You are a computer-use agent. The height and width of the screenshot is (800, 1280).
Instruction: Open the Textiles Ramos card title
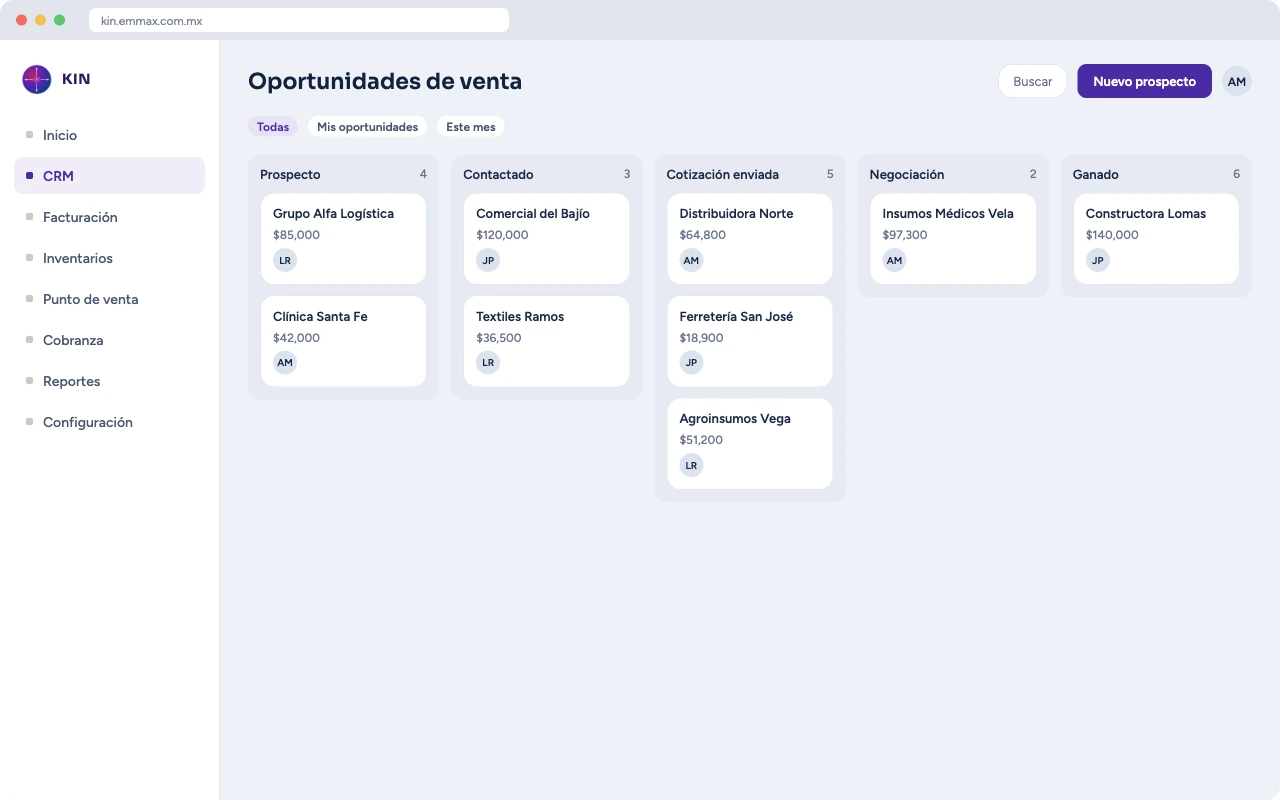click(x=520, y=317)
